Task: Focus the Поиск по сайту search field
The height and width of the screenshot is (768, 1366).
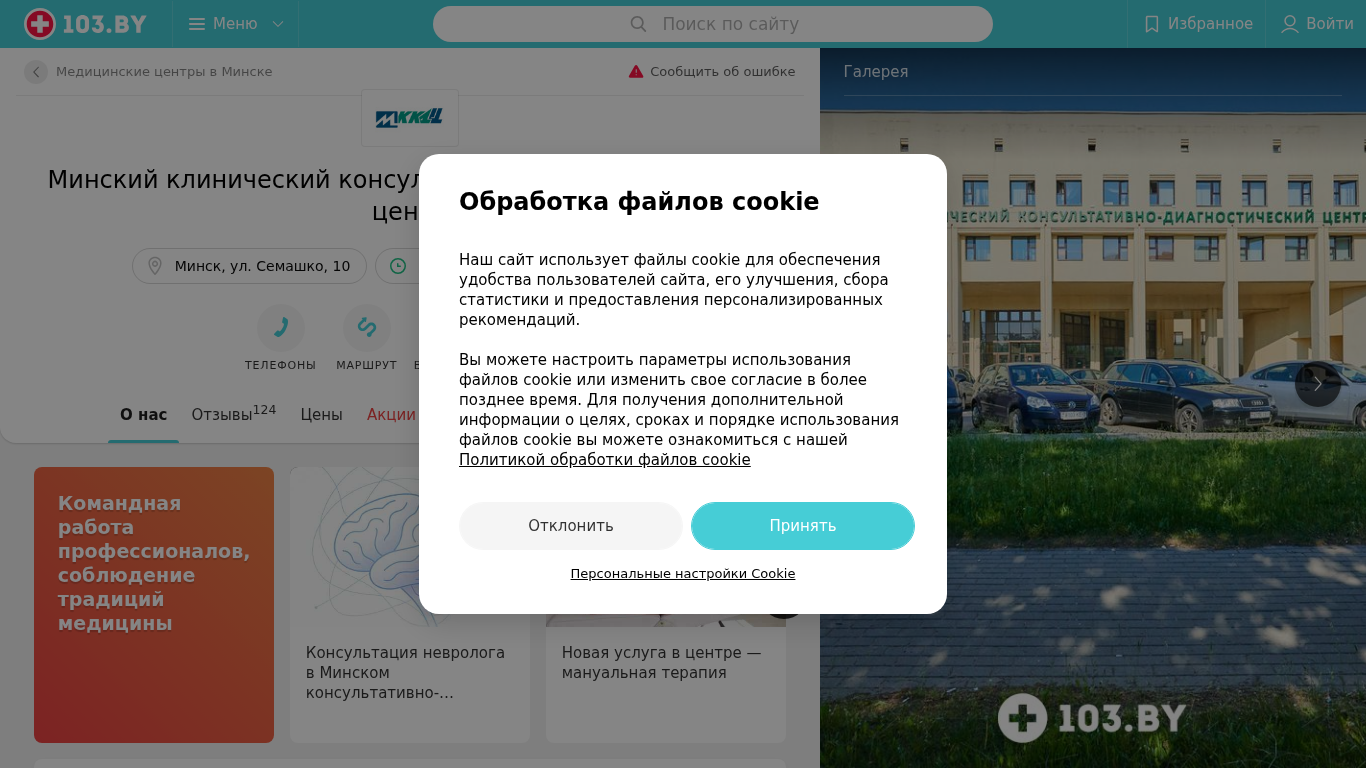Action: coord(713,24)
